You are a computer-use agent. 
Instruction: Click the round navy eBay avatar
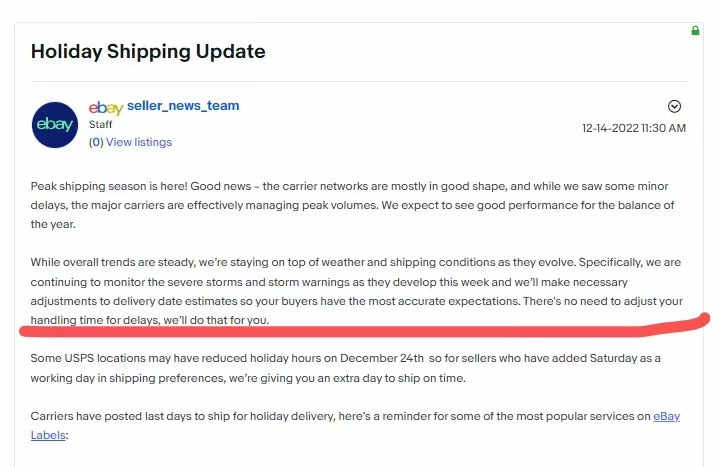55,125
